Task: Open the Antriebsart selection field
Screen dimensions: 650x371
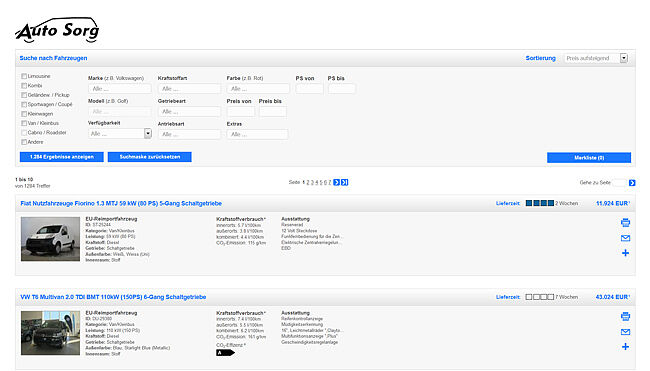Action: [x=189, y=134]
